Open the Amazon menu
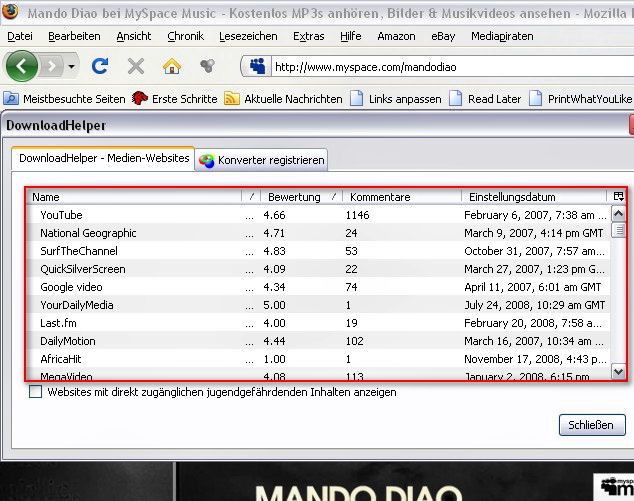The width and height of the screenshot is (634, 501). tap(396, 36)
